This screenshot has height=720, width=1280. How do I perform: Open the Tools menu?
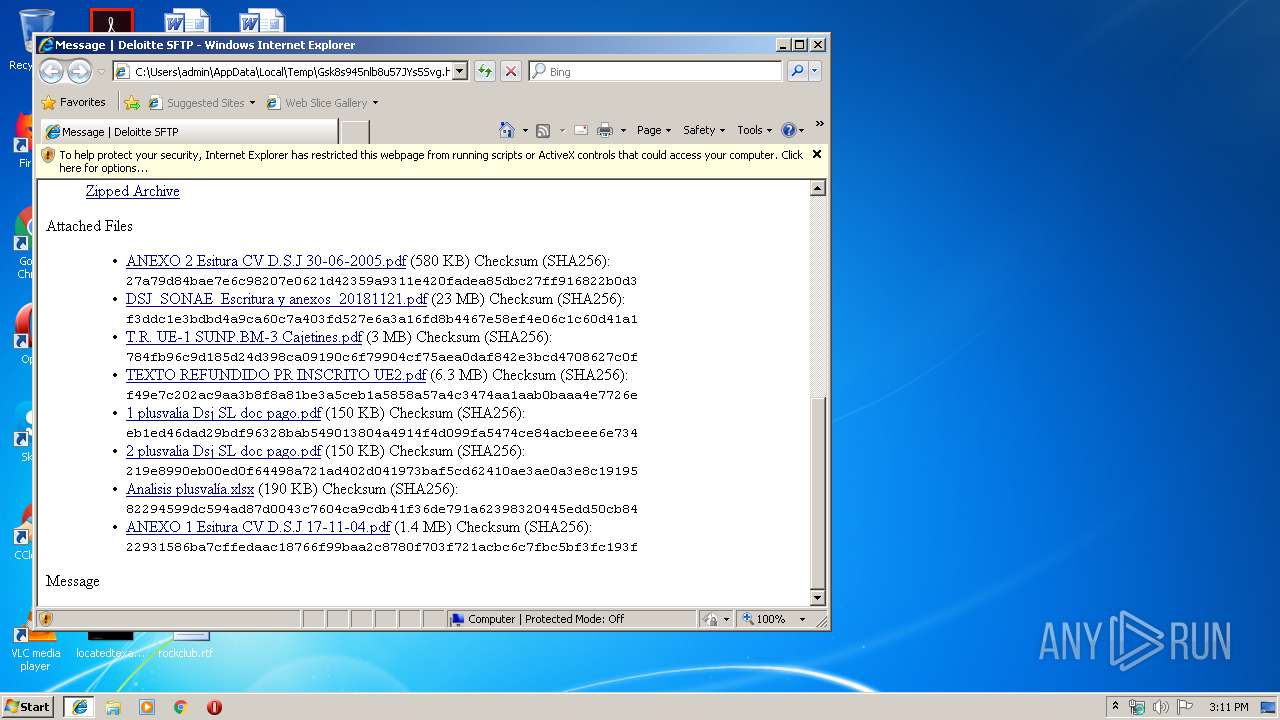pyautogui.click(x=754, y=130)
